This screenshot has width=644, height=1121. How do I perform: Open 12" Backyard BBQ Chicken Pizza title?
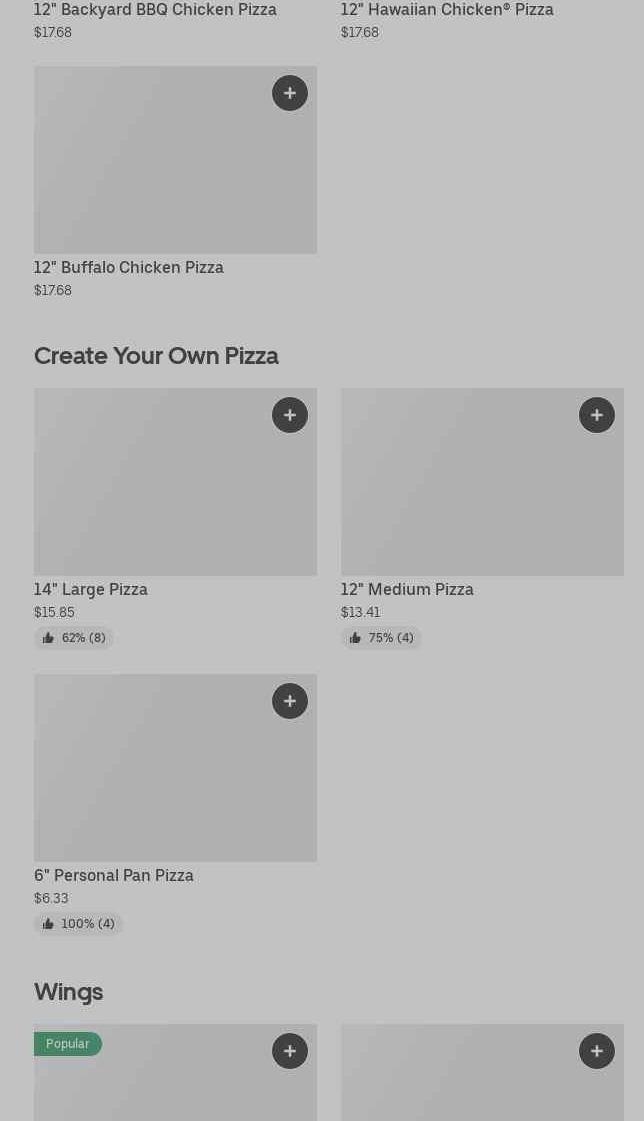pyautogui.click(x=155, y=10)
